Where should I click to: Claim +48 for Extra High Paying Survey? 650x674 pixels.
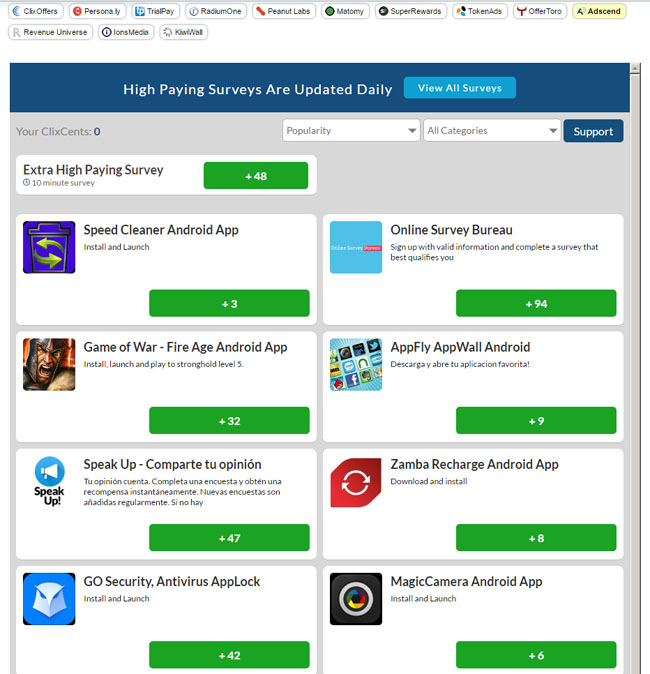click(x=256, y=175)
